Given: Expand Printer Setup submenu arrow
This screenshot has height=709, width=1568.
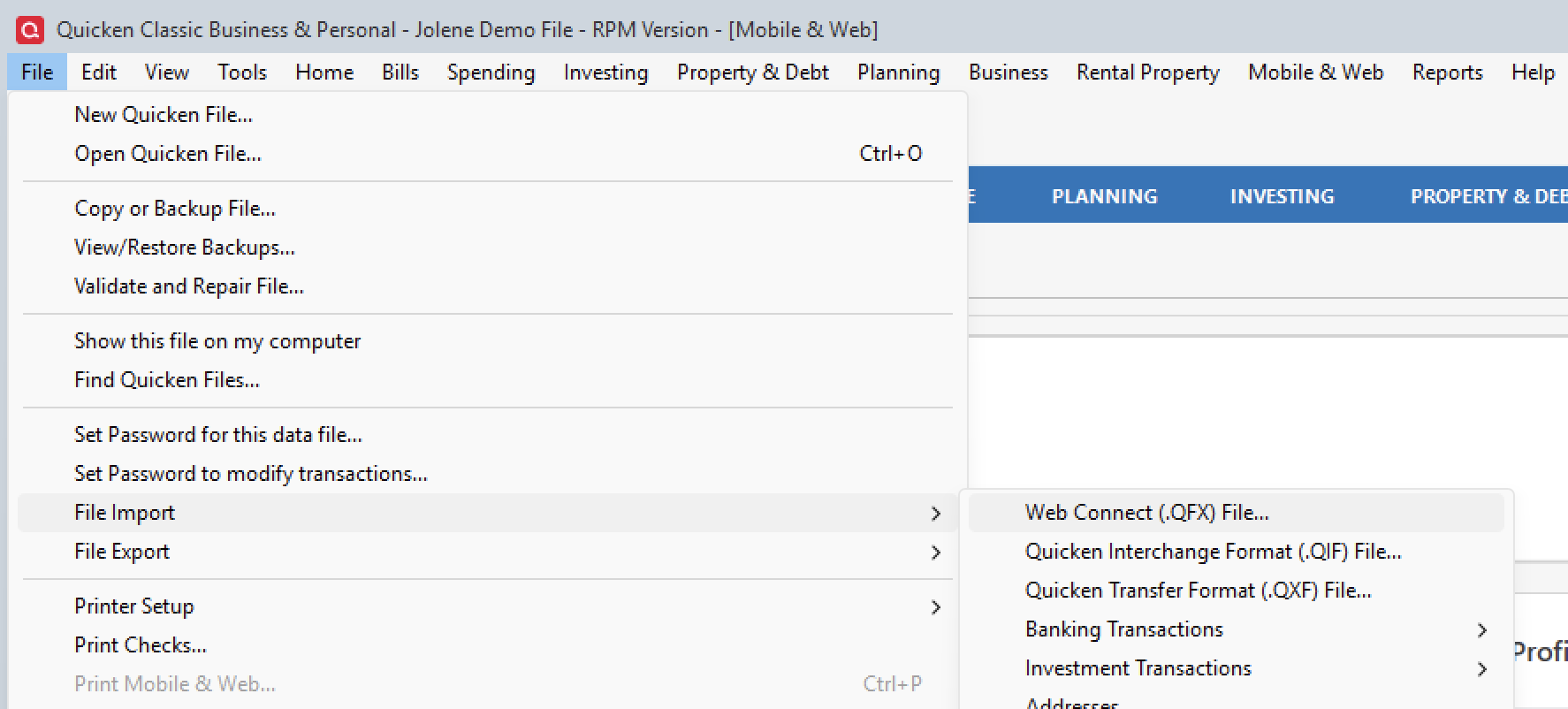Looking at the screenshot, I should 936,607.
